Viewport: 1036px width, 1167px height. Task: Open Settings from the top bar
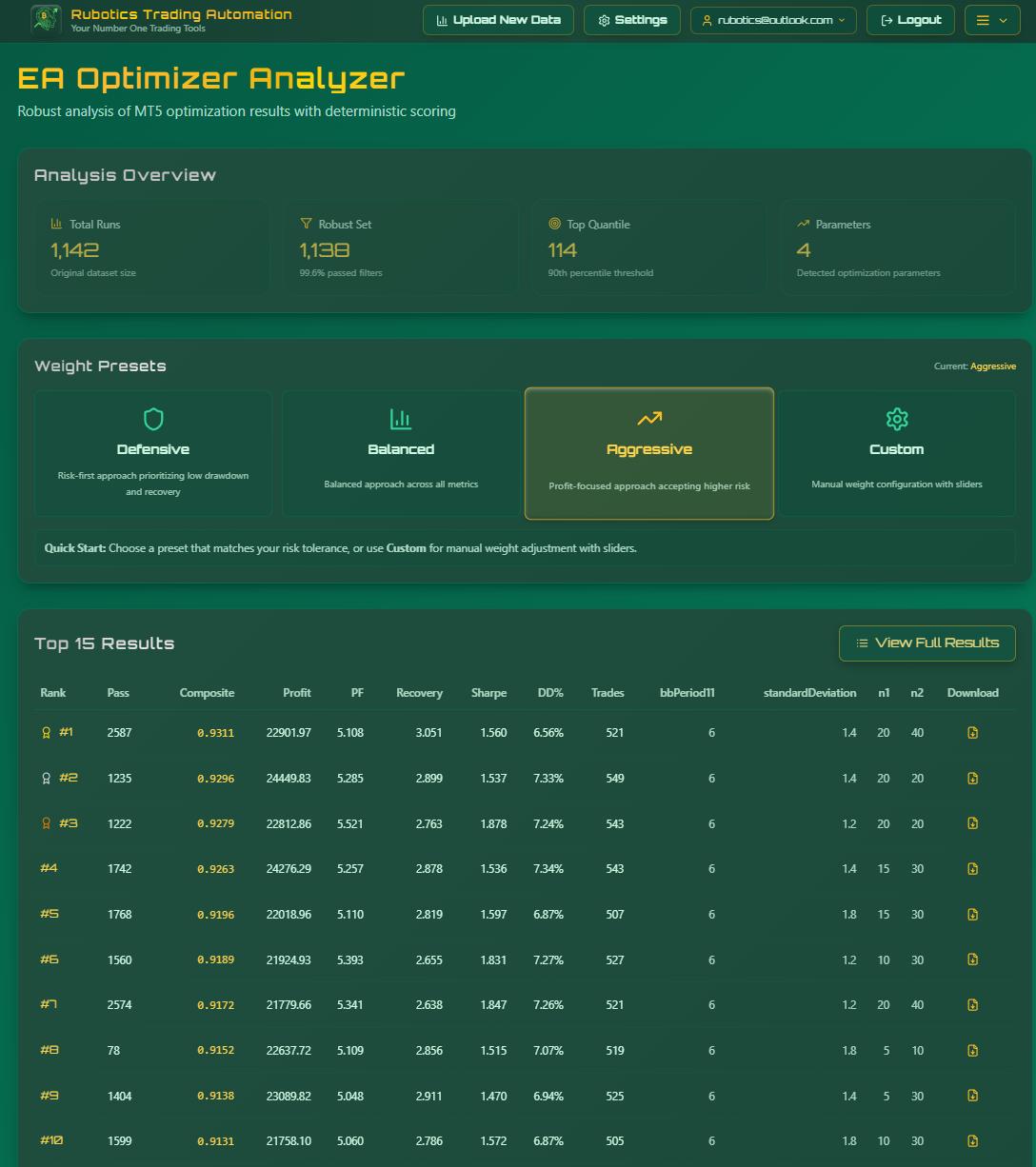tap(632, 20)
